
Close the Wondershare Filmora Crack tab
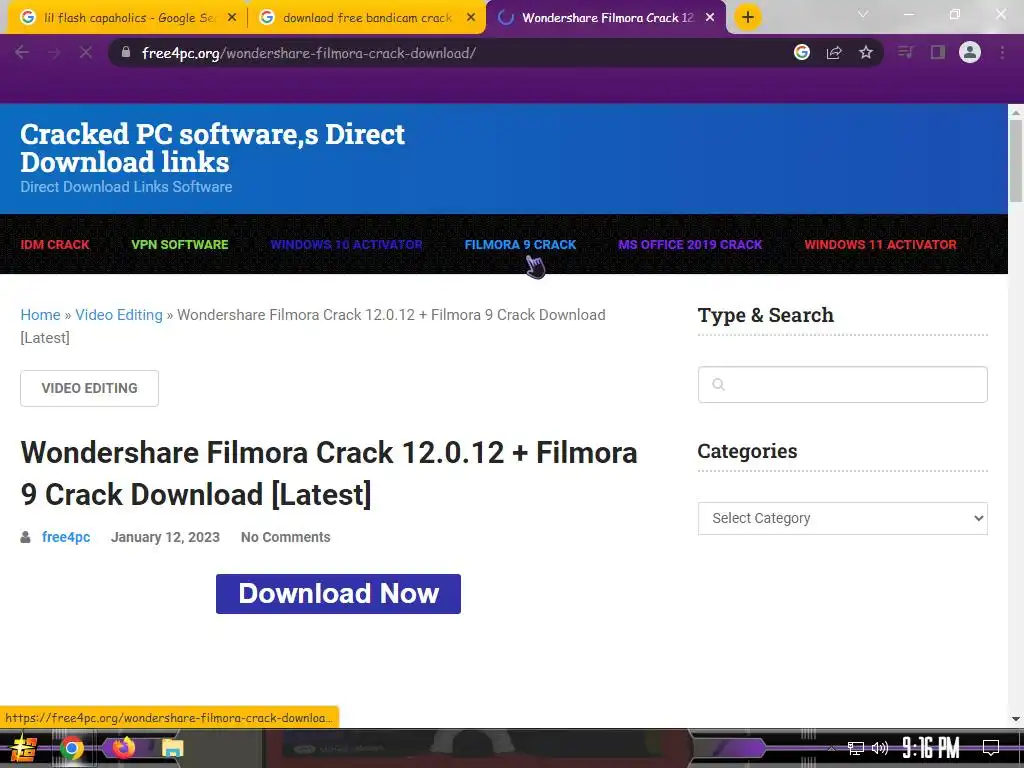(710, 18)
